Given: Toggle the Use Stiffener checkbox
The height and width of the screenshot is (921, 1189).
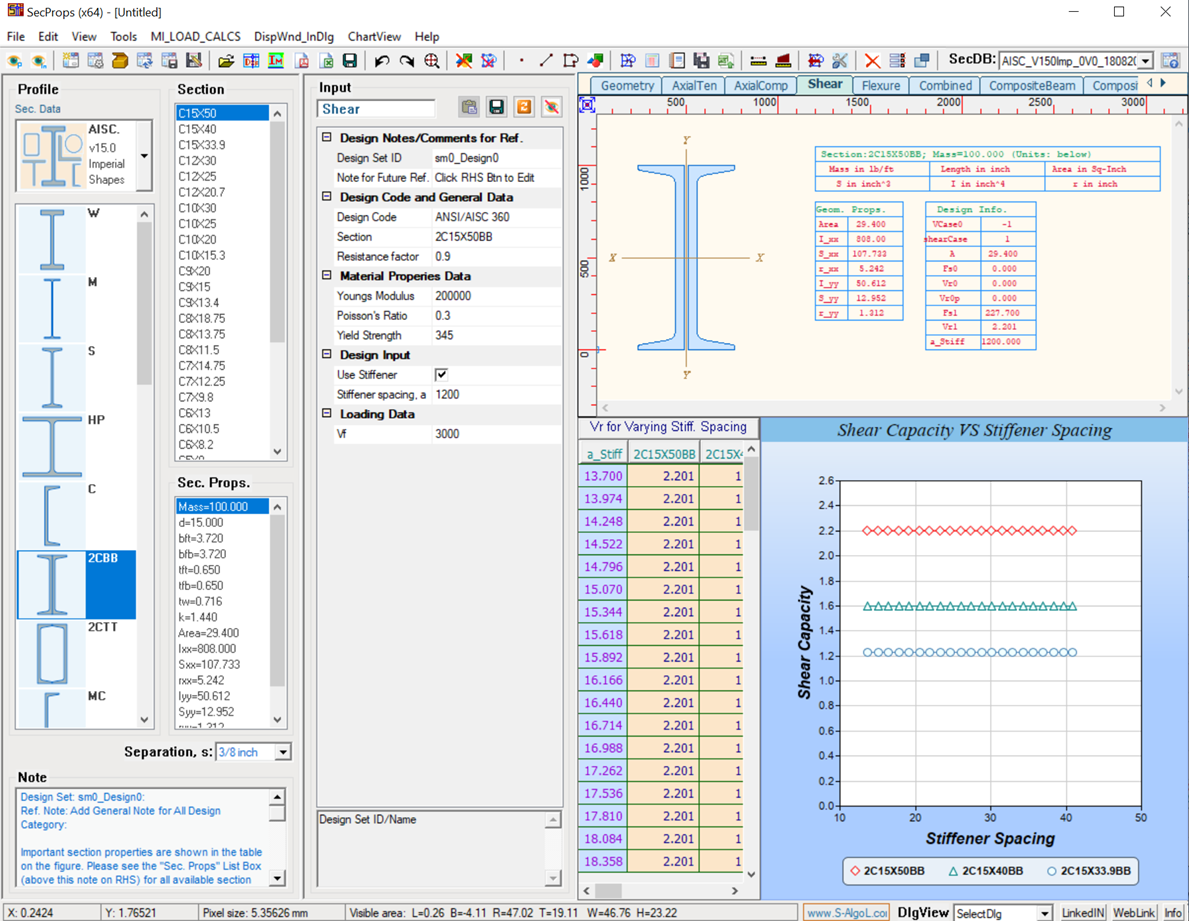Looking at the screenshot, I should [441, 375].
